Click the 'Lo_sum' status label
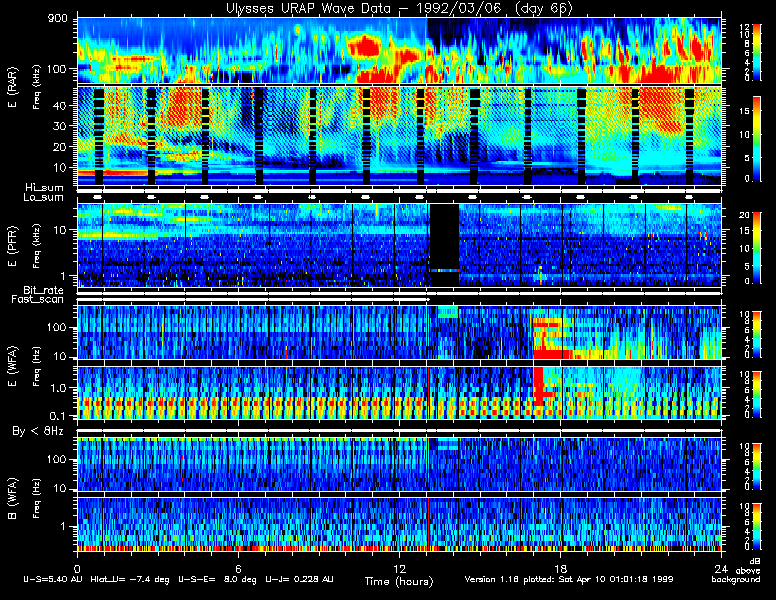The width and height of the screenshot is (776, 600). click(43, 198)
